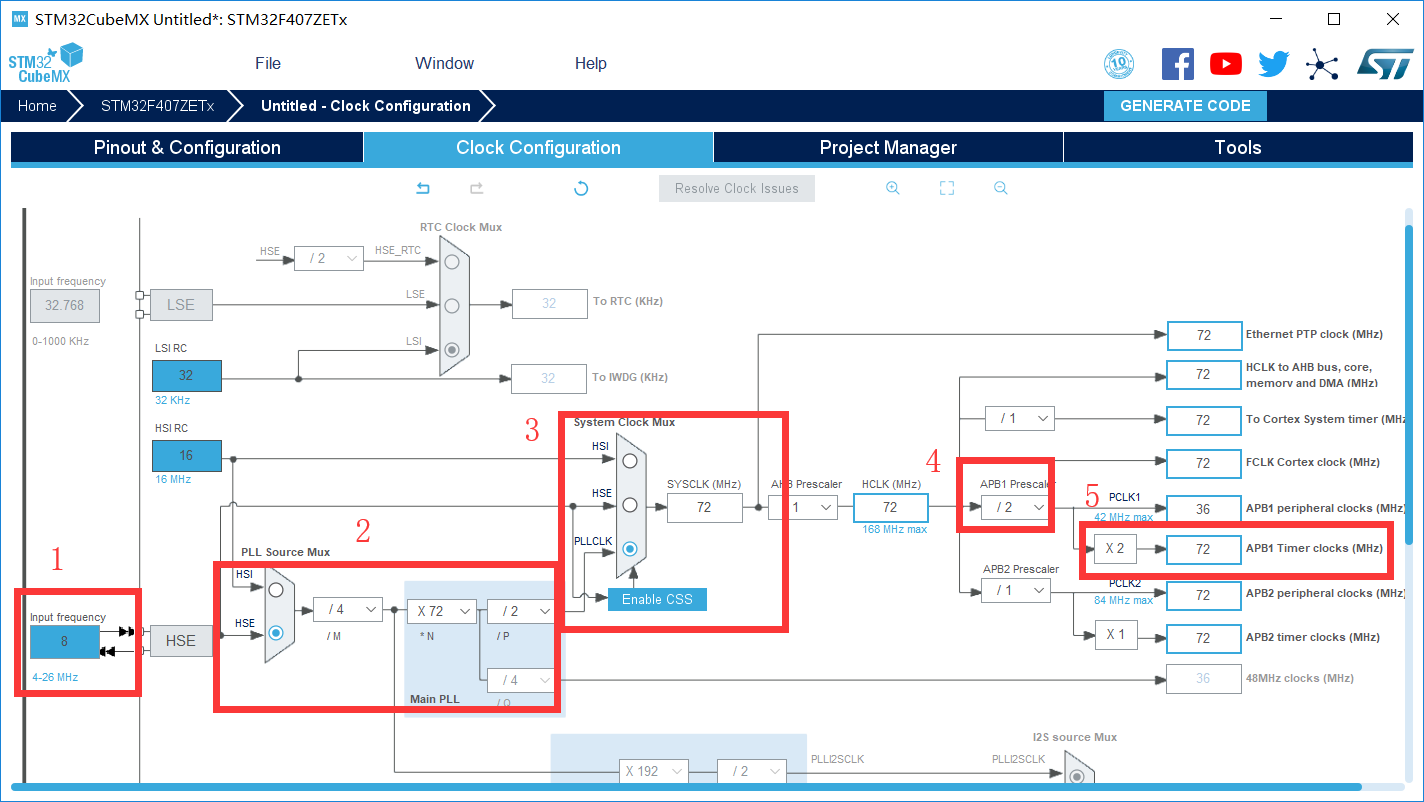Click the GENERATE CODE button
1424x802 pixels.
pos(1185,106)
